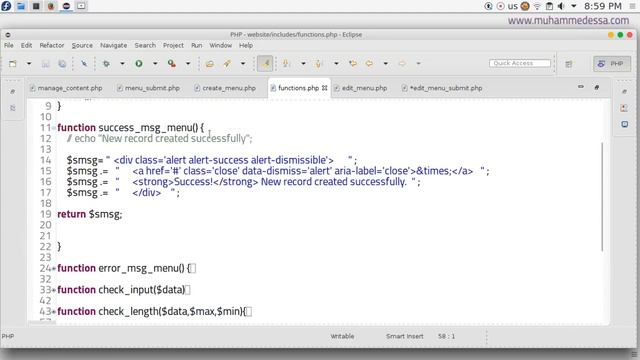This screenshot has height=360, width=640.
Task: Open the New file dropdown arrow
Action: pos(29,64)
